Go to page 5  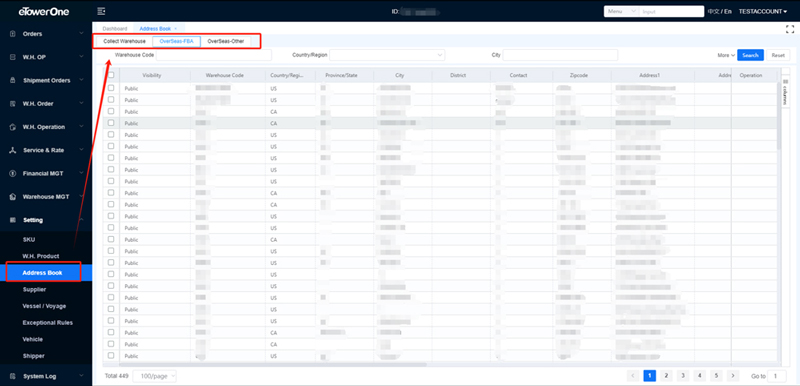pyautogui.click(x=716, y=376)
